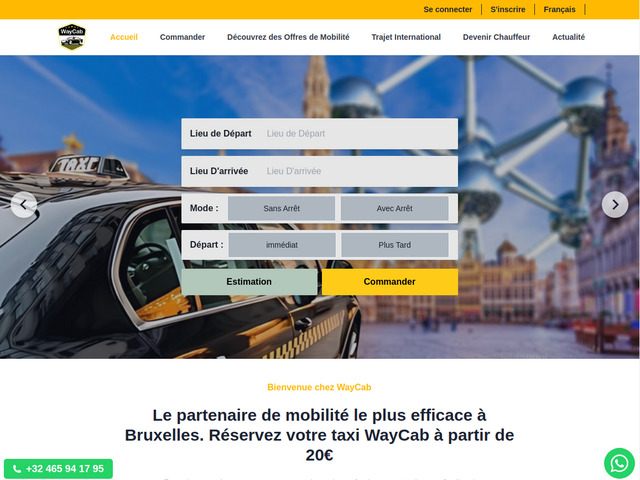Open Découvrez des Offres de Mobilité menu
The width and height of the screenshot is (640, 480).
(x=288, y=37)
